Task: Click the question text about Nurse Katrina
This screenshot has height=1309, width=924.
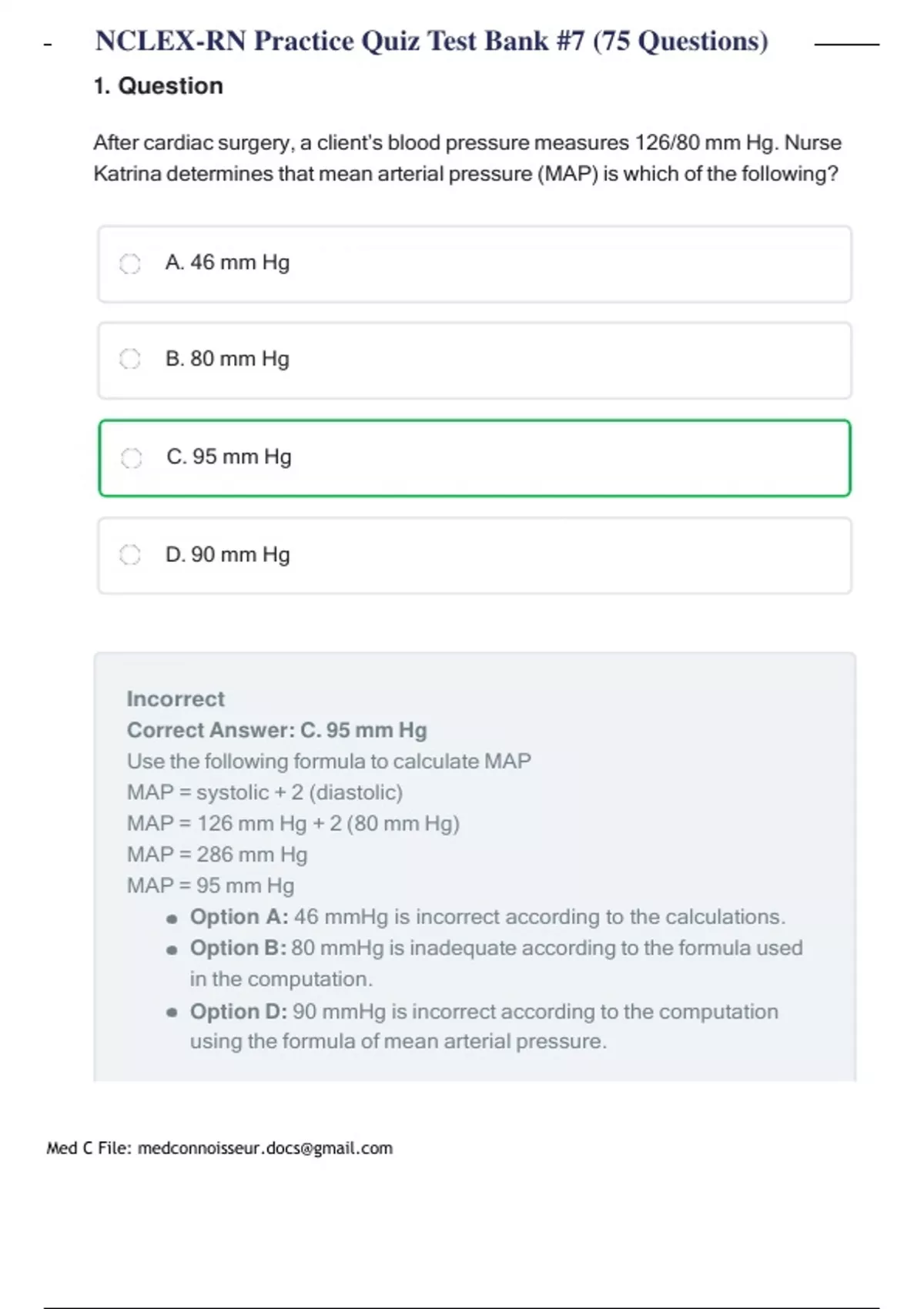Action: click(x=466, y=158)
